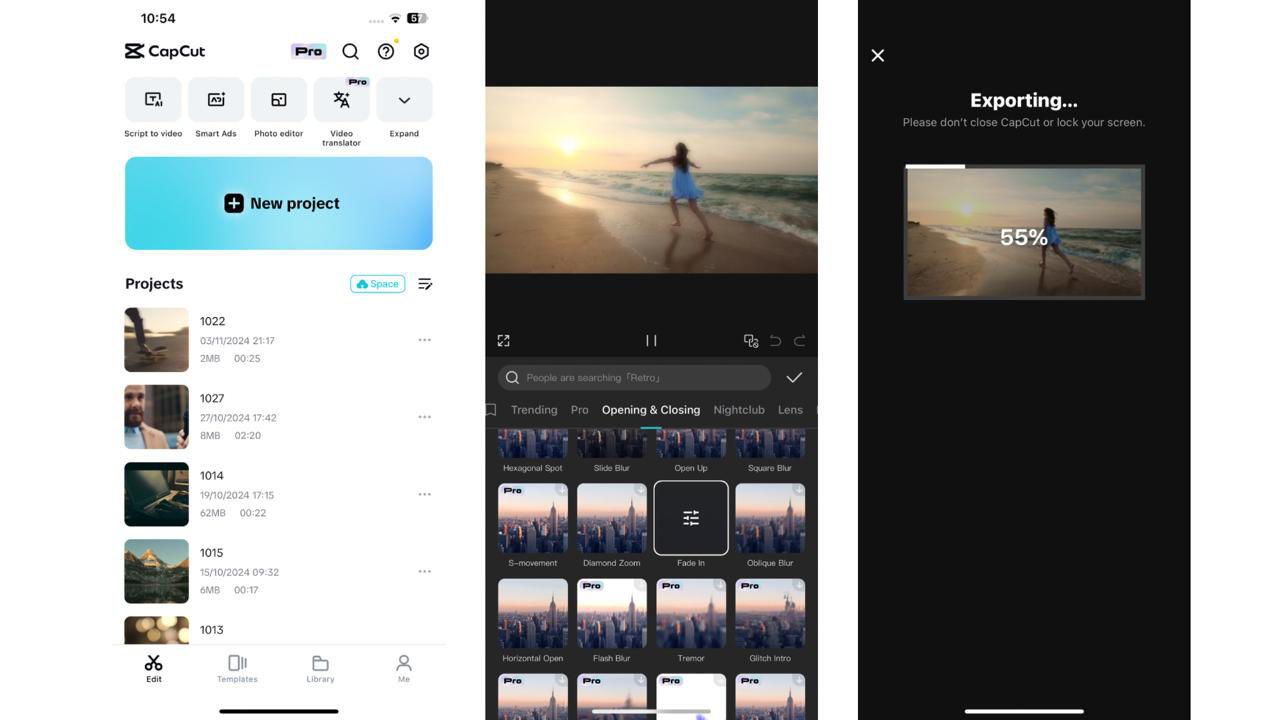Open CapCut cloud Space
1280x720 pixels.
[377, 283]
